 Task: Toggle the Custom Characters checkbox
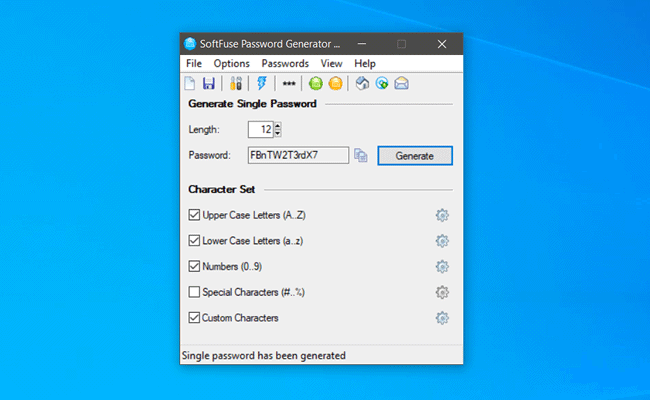(194, 318)
